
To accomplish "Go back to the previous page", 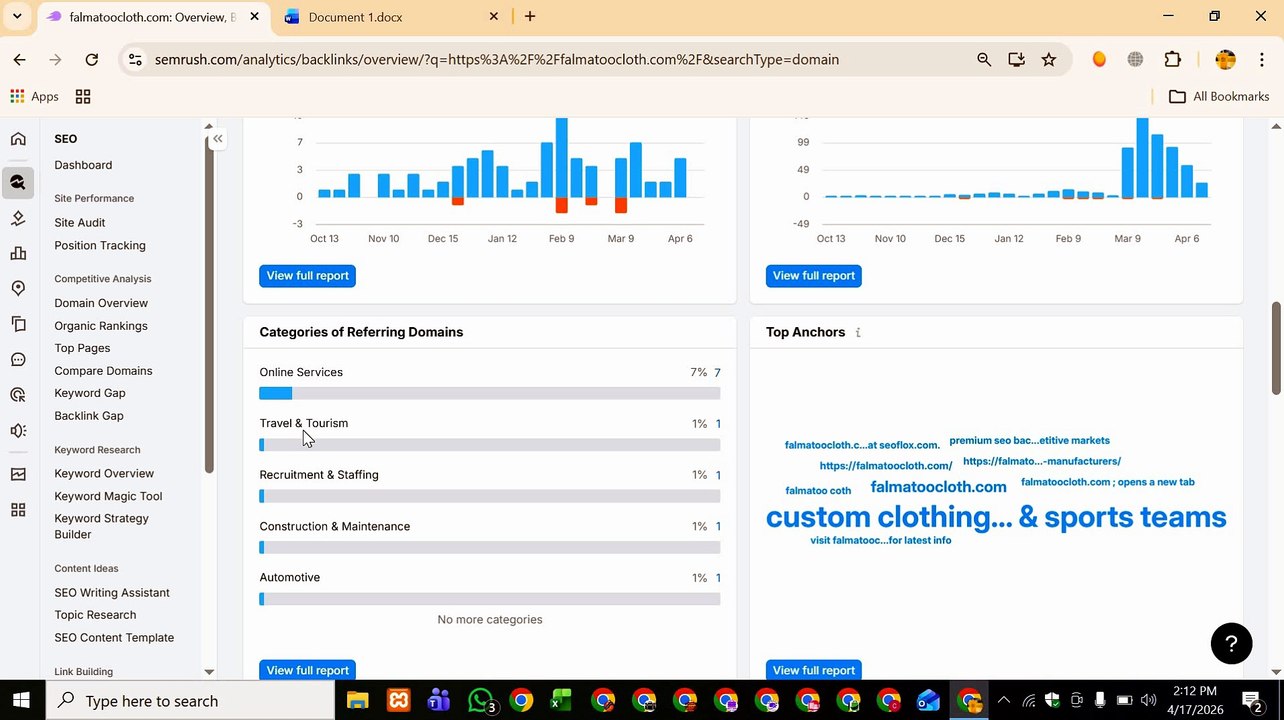I will [x=20, y=60].
